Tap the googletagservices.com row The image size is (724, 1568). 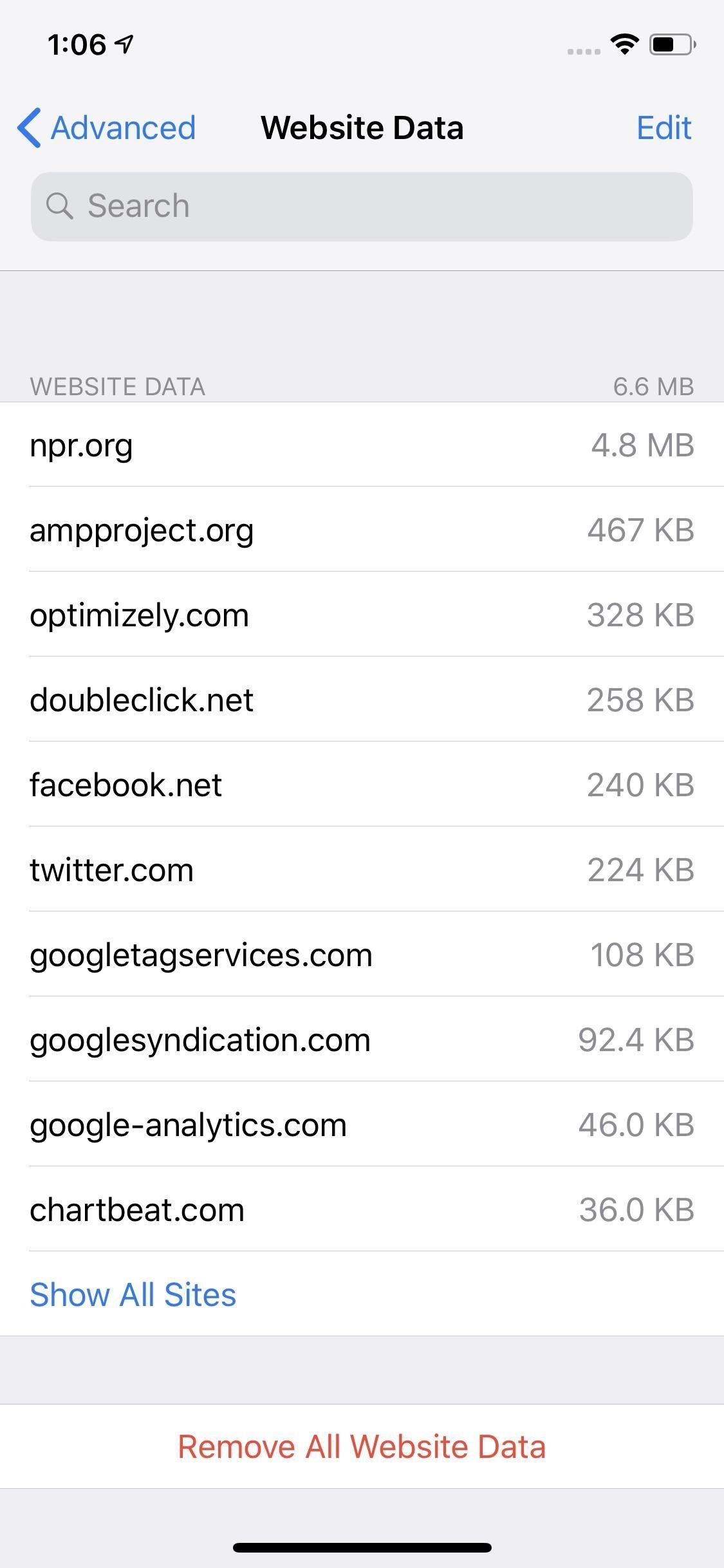(x=362, y=955)
